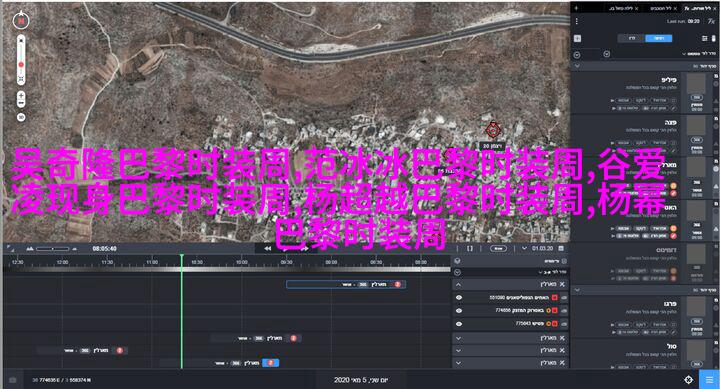The width and height of the screenshot is (720, 389).
Task: Select the timeline clip with the blue badge
Action: pyautogui.click(x=219, y=363)
